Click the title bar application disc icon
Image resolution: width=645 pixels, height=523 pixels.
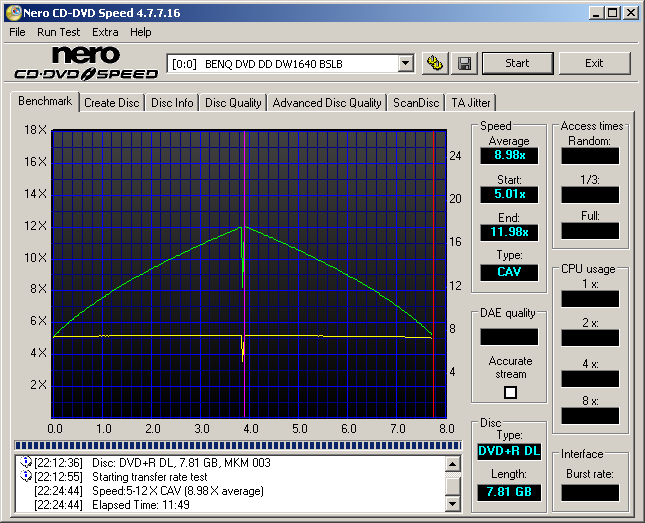point(13,13)
